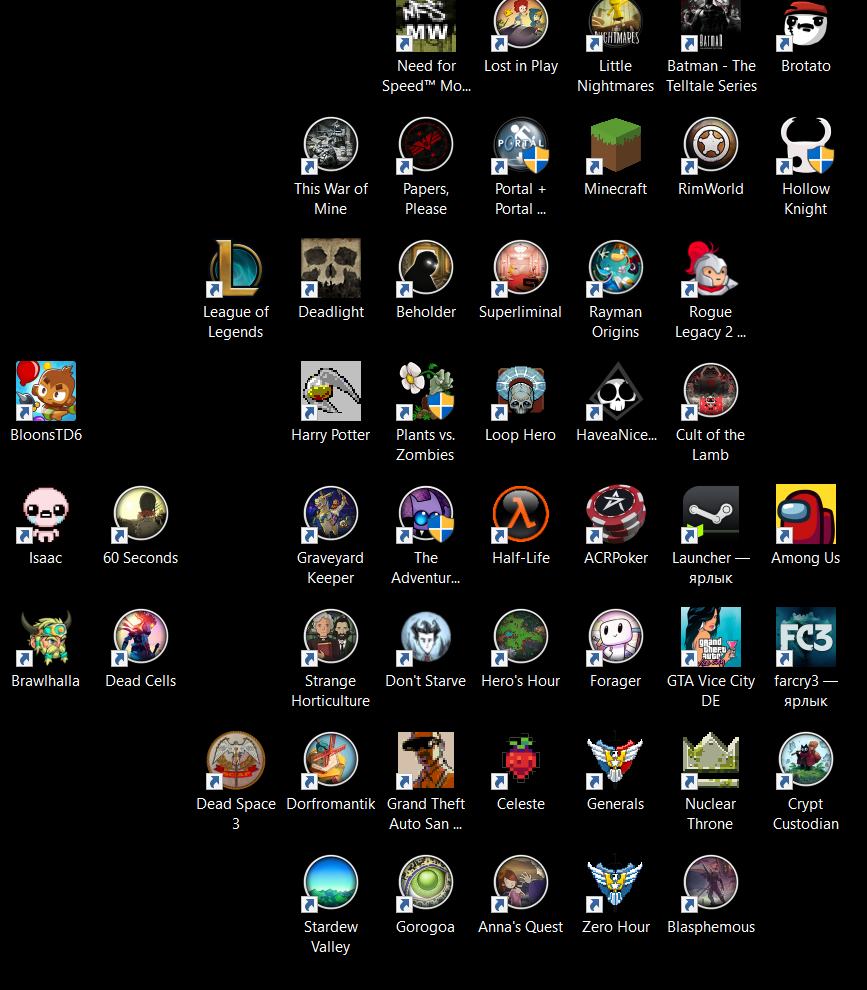Click the Portal + Portal shortcut

pos(520,145)
